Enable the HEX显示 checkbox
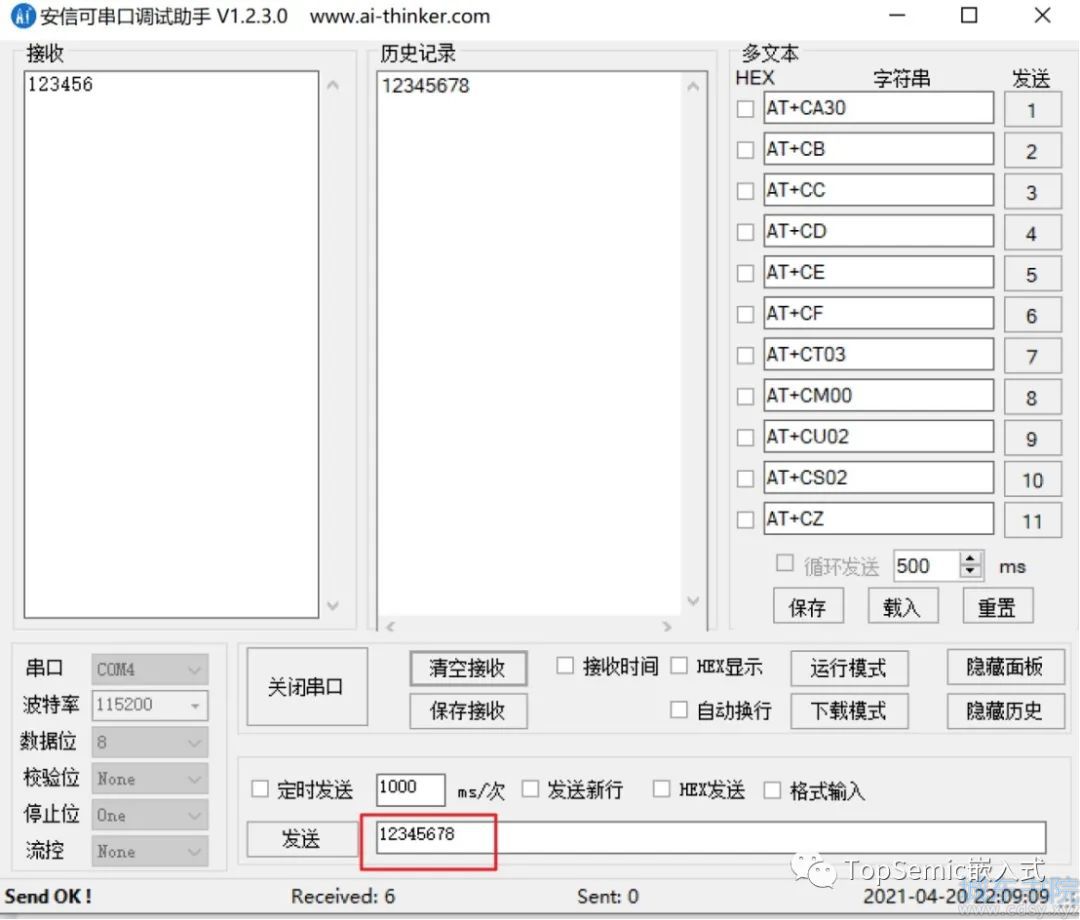Image resolution: width=1080 pixels, height=920 pixels. click(x=679, y=666)
